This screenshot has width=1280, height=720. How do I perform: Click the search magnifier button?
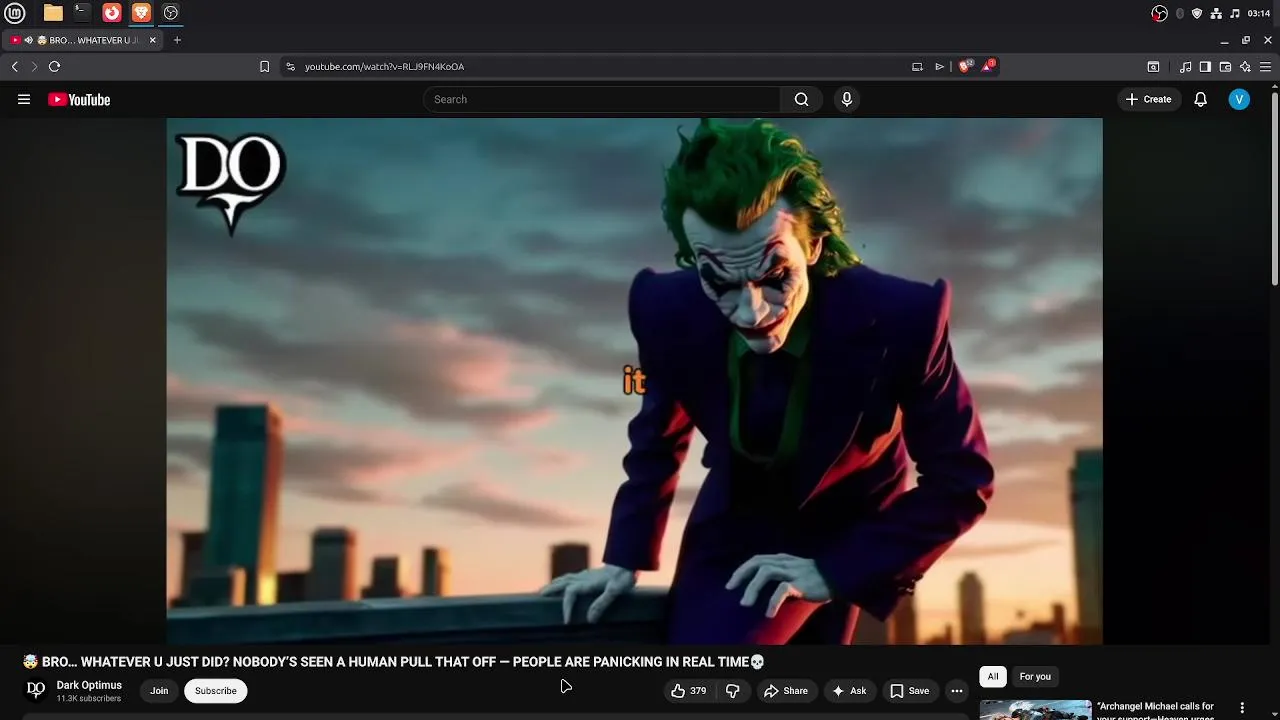(801, 99)
